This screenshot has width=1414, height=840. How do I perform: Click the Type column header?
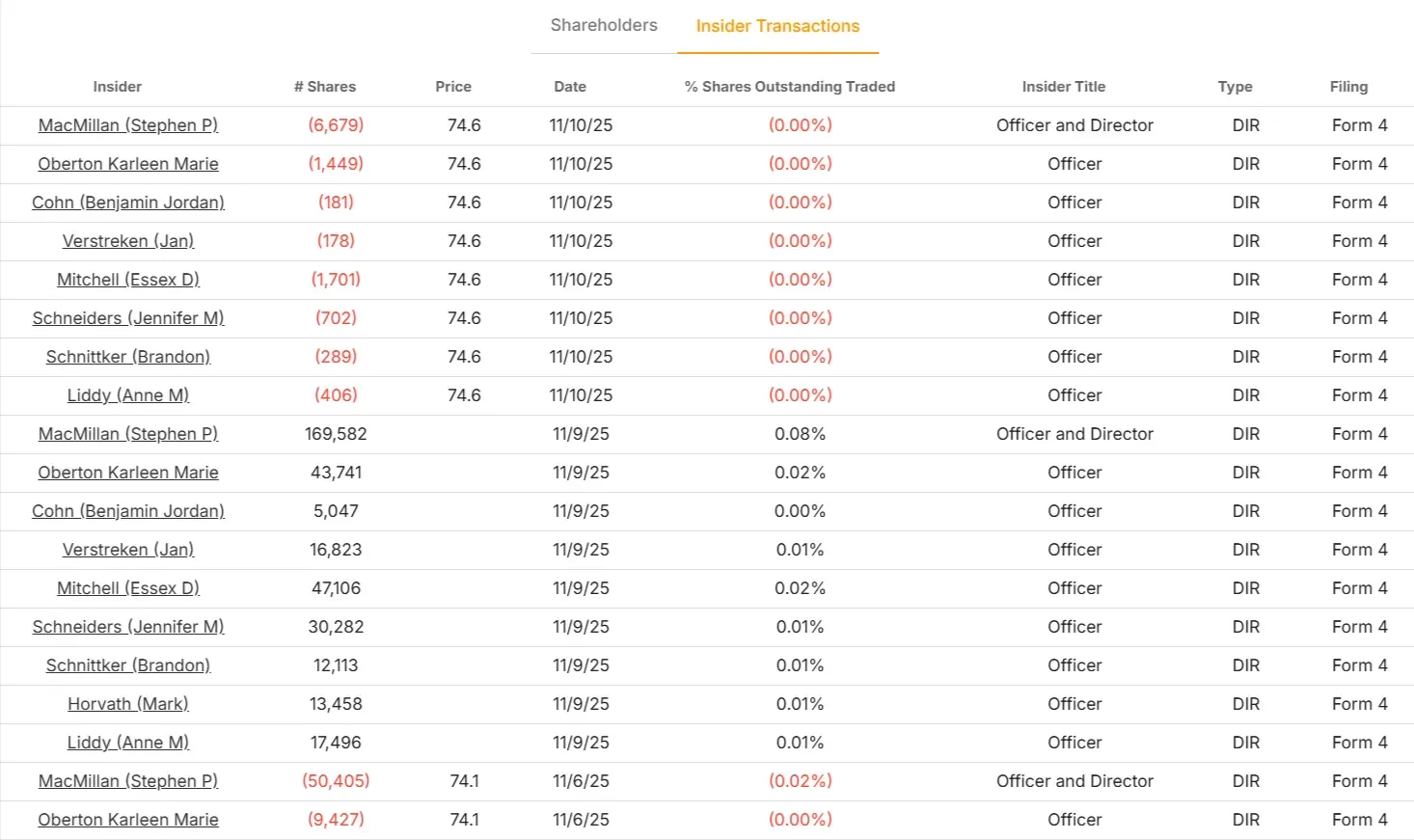pos(1235,87)
